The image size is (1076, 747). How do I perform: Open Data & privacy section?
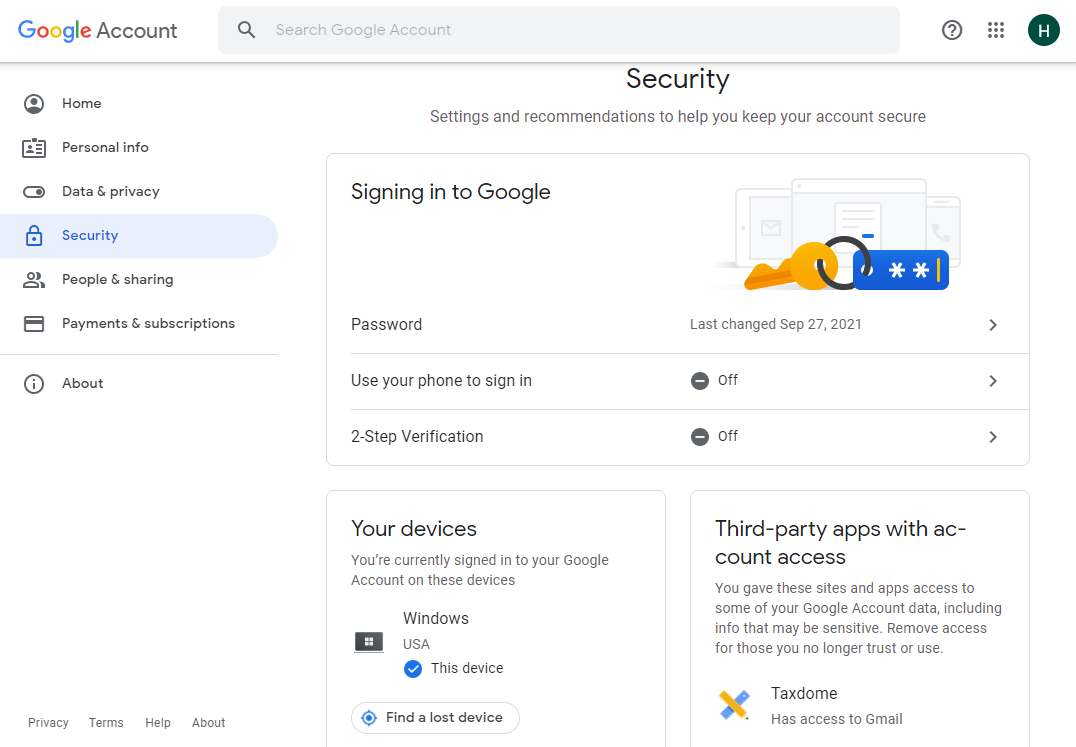(110, 192)
